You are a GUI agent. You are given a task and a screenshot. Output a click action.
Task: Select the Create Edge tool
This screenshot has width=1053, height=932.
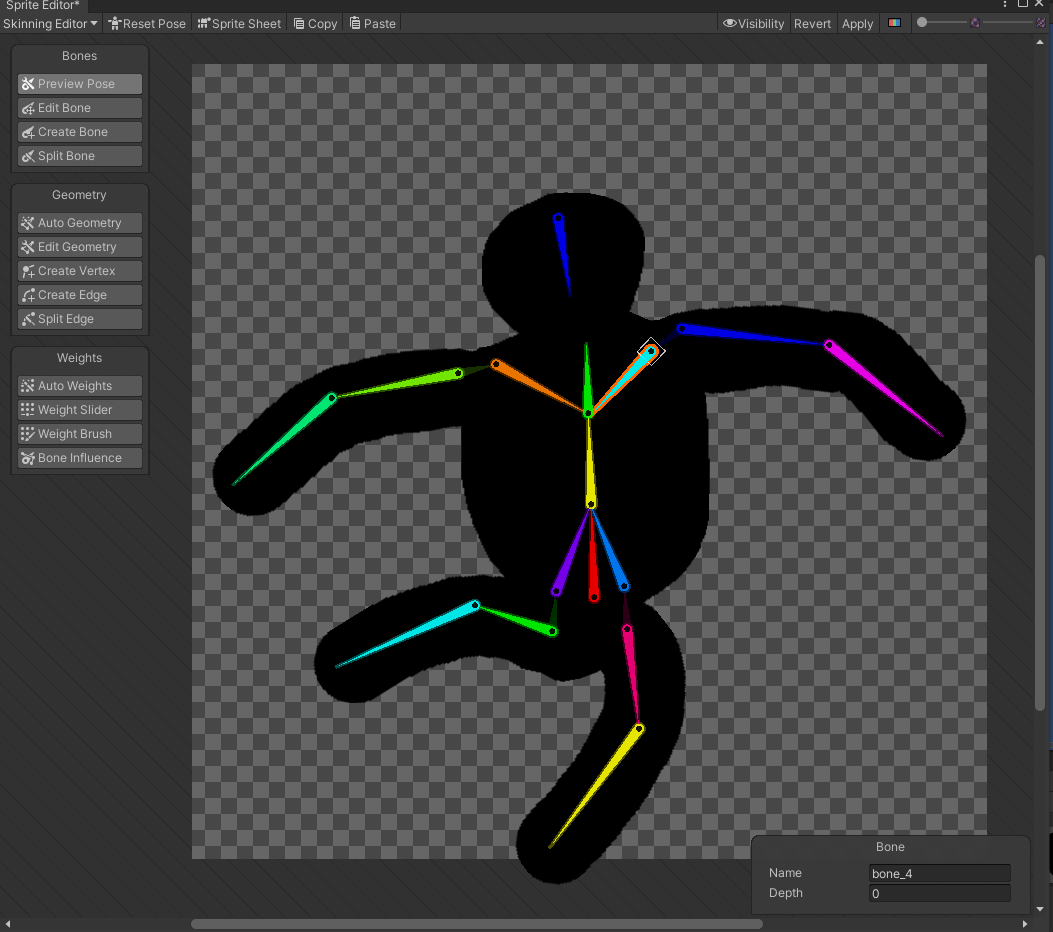click(79, 294)
